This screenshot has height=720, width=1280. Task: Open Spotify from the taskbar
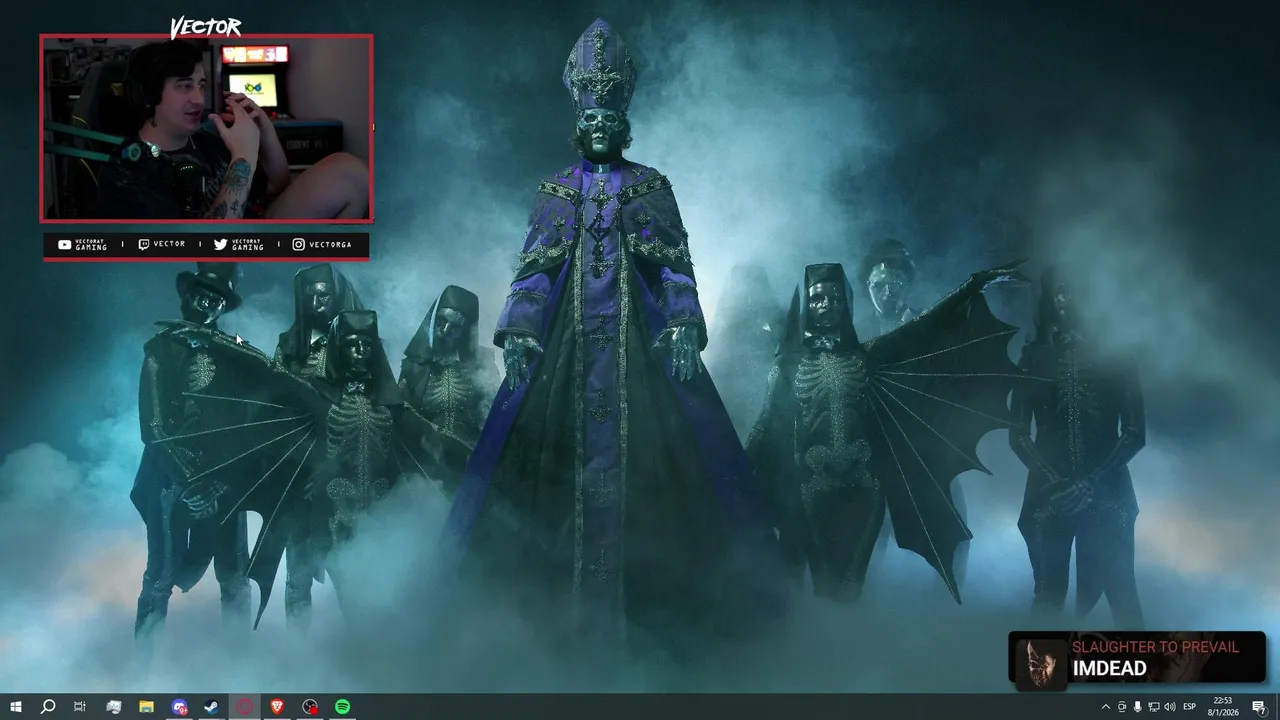coord(343,707)
